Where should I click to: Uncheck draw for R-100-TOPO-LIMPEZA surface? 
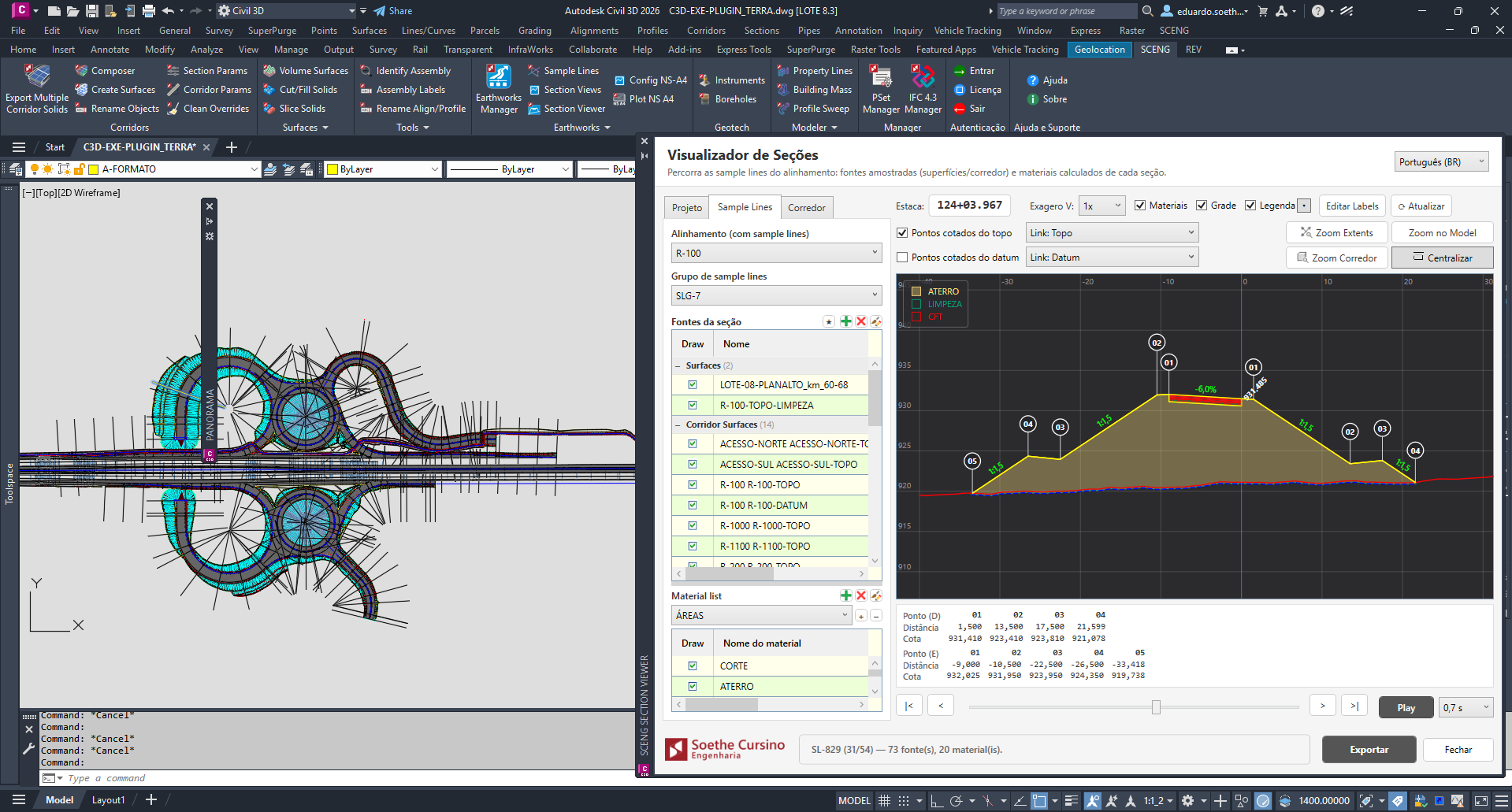click(693, 406)
